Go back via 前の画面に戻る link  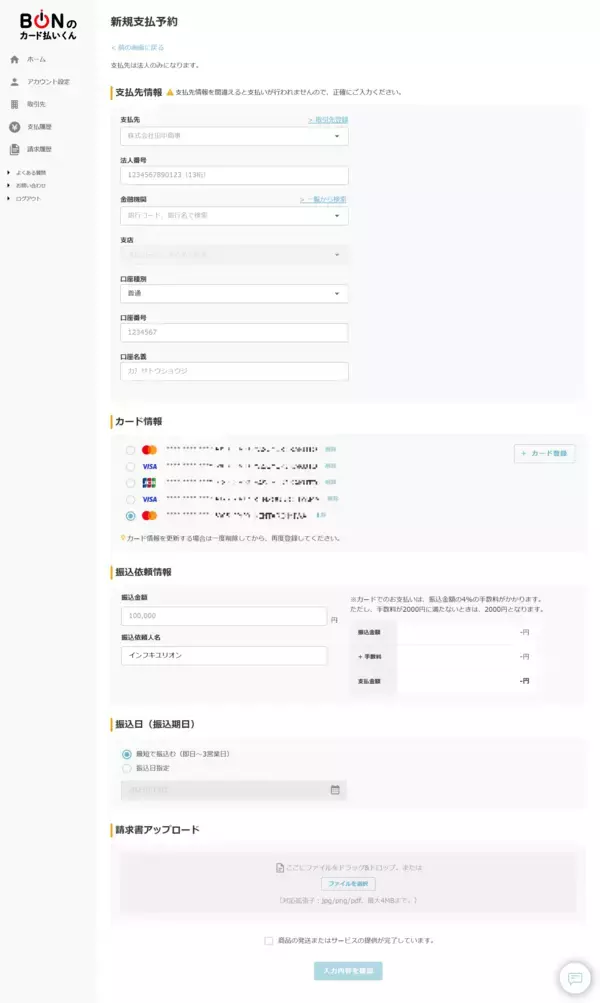pyautogui.click(x=140, y=47)
